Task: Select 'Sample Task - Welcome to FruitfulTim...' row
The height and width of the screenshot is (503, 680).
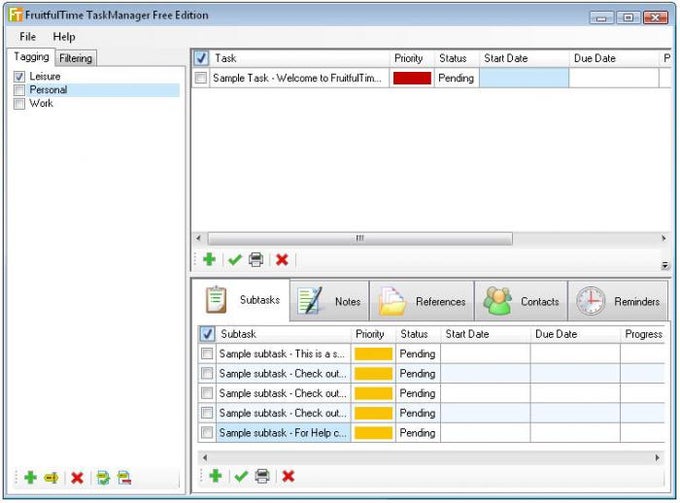Action: pos(298,78)
